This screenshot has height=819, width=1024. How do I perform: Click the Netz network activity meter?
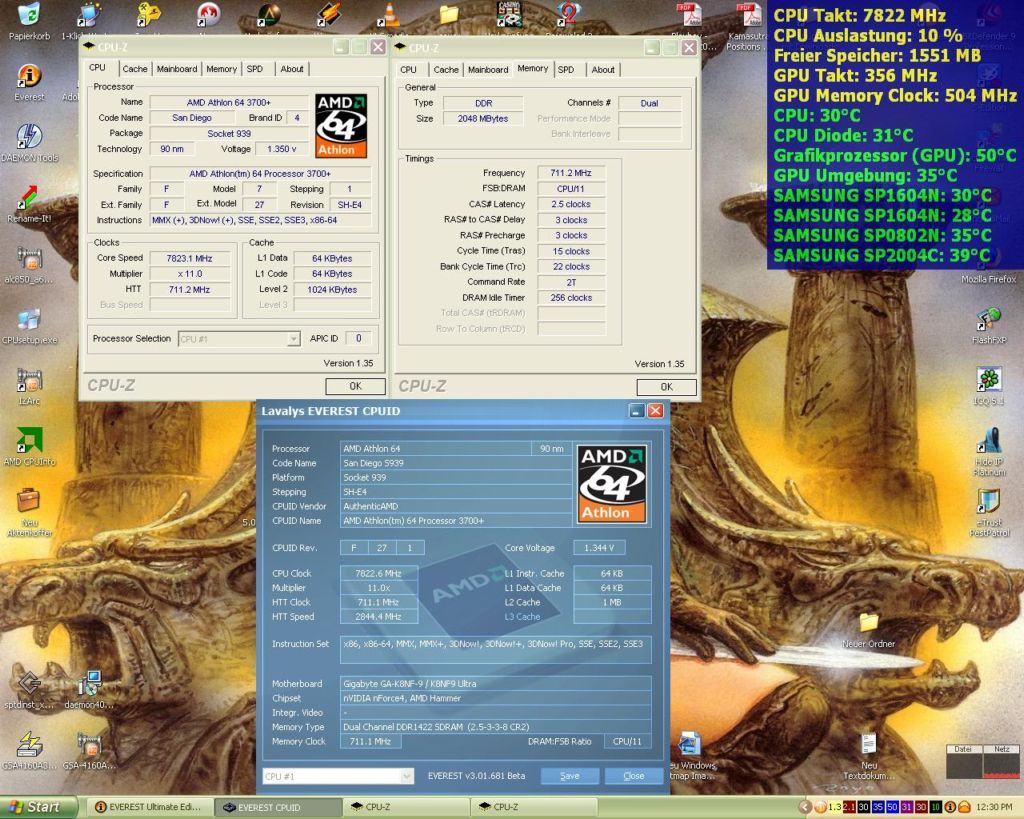tap(1001, 763)
